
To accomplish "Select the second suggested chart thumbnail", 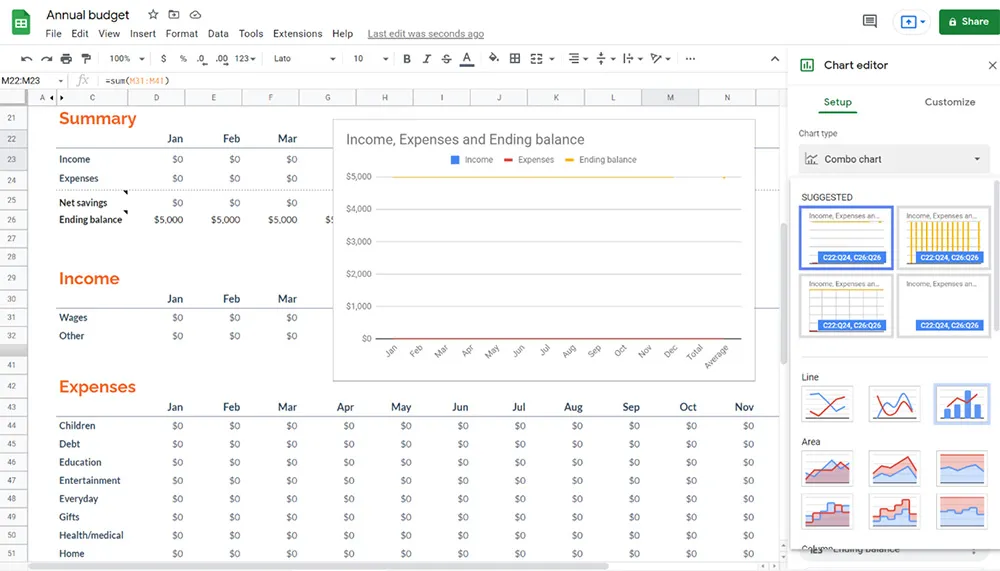I will point(942,238).
